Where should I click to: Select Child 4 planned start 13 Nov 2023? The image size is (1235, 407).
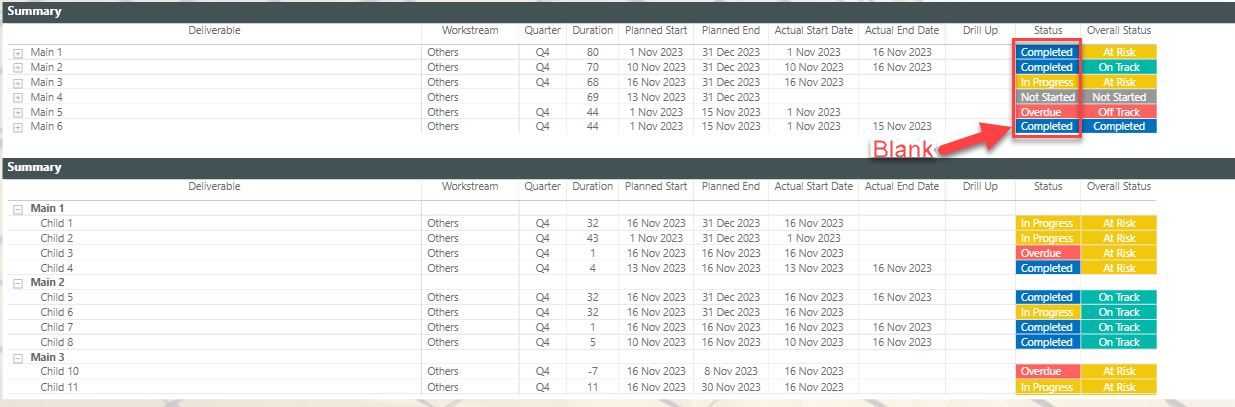(x=656, y=268)
